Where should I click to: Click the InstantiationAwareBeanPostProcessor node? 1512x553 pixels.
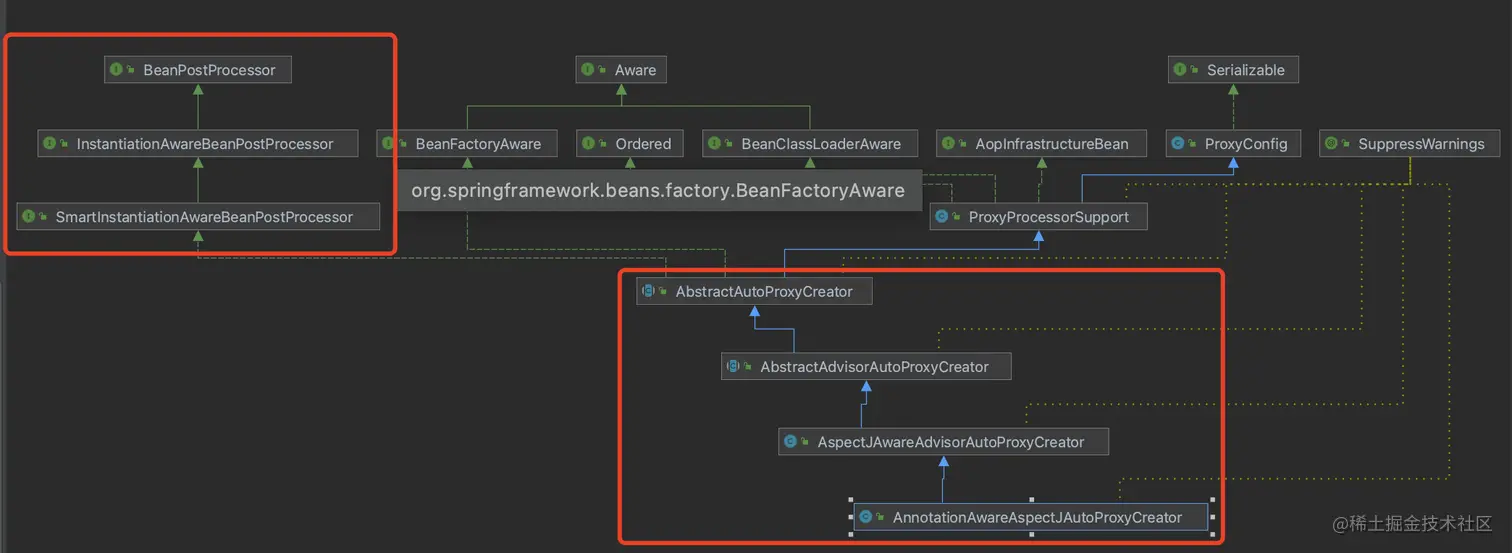[x=198, y=144]
